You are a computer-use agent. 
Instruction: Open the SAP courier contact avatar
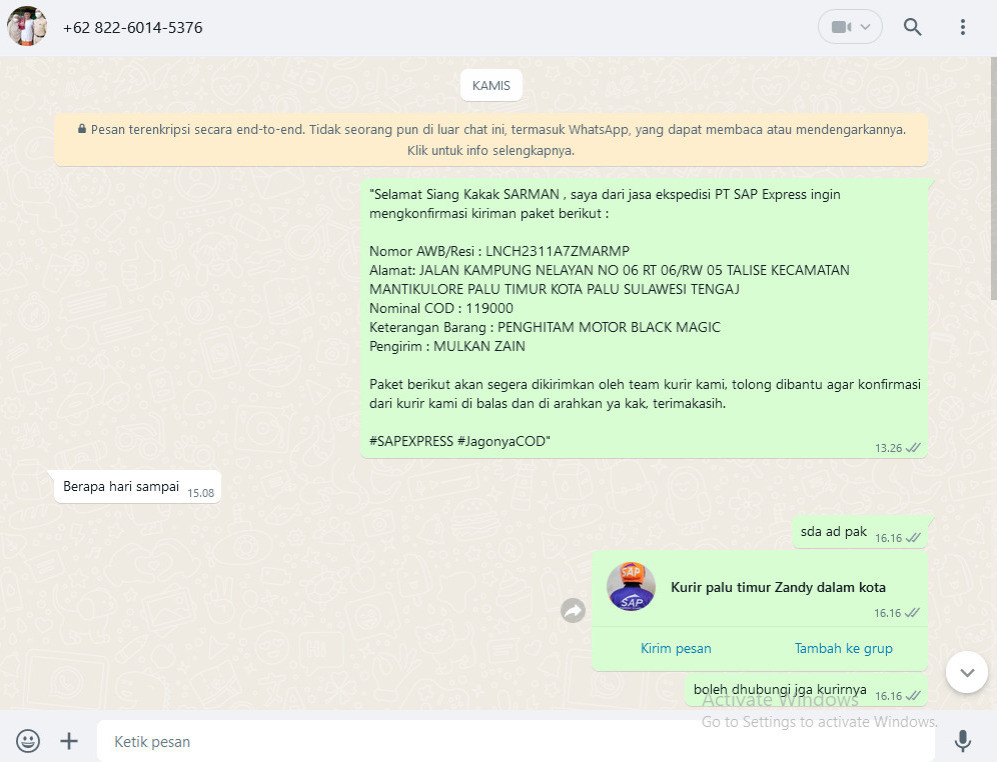click(x=631, y=586)
